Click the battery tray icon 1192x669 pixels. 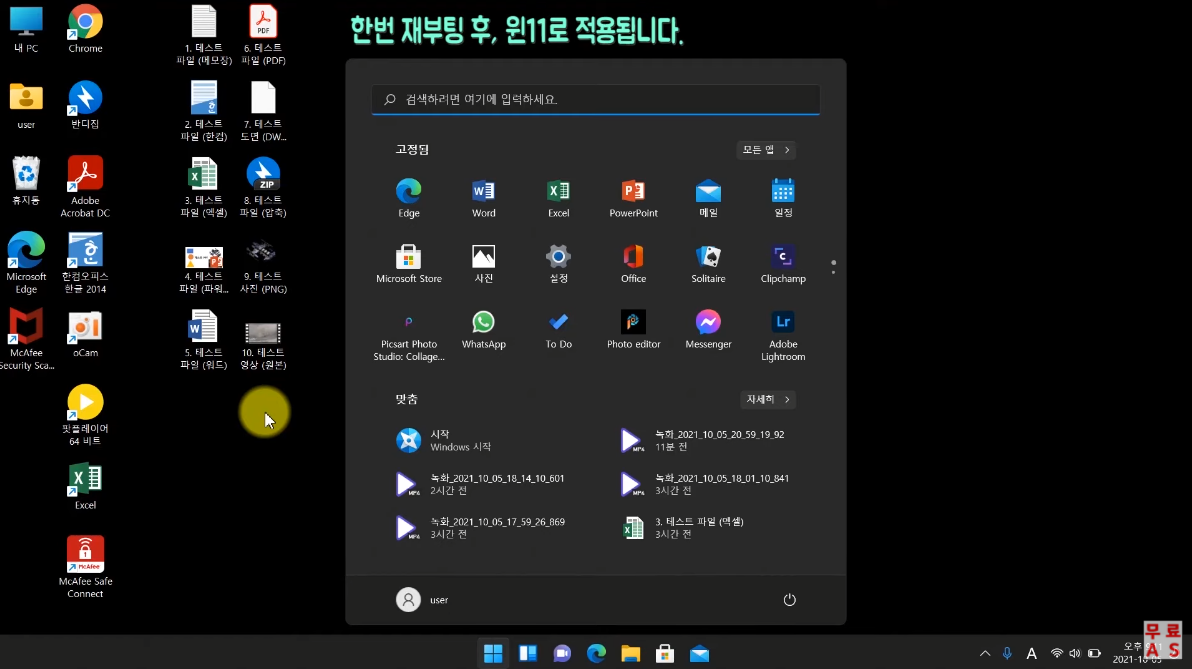[1095, 653]
